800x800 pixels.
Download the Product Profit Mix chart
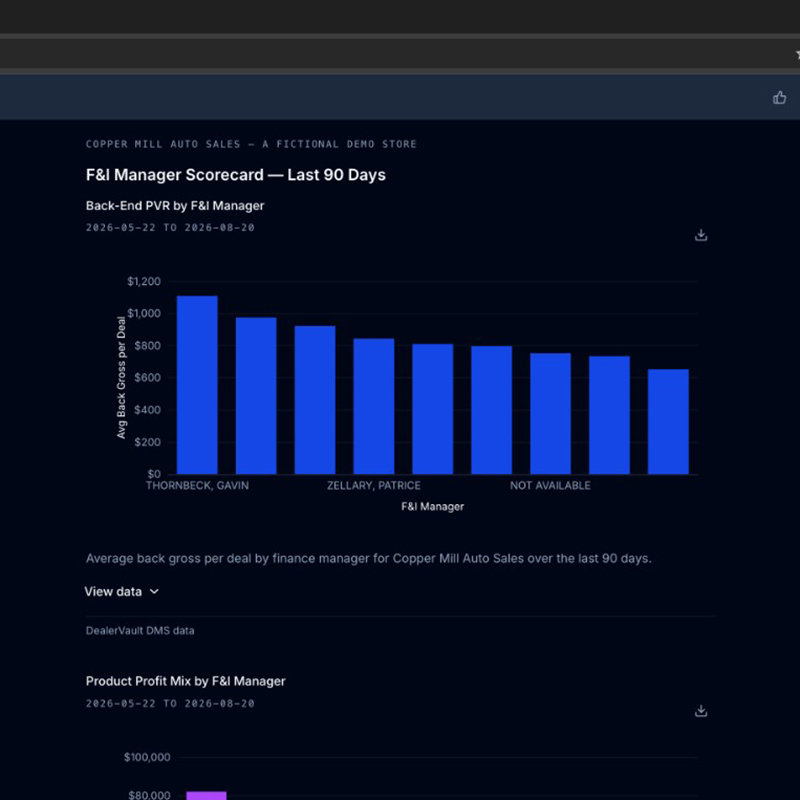[x=701, y=711]
